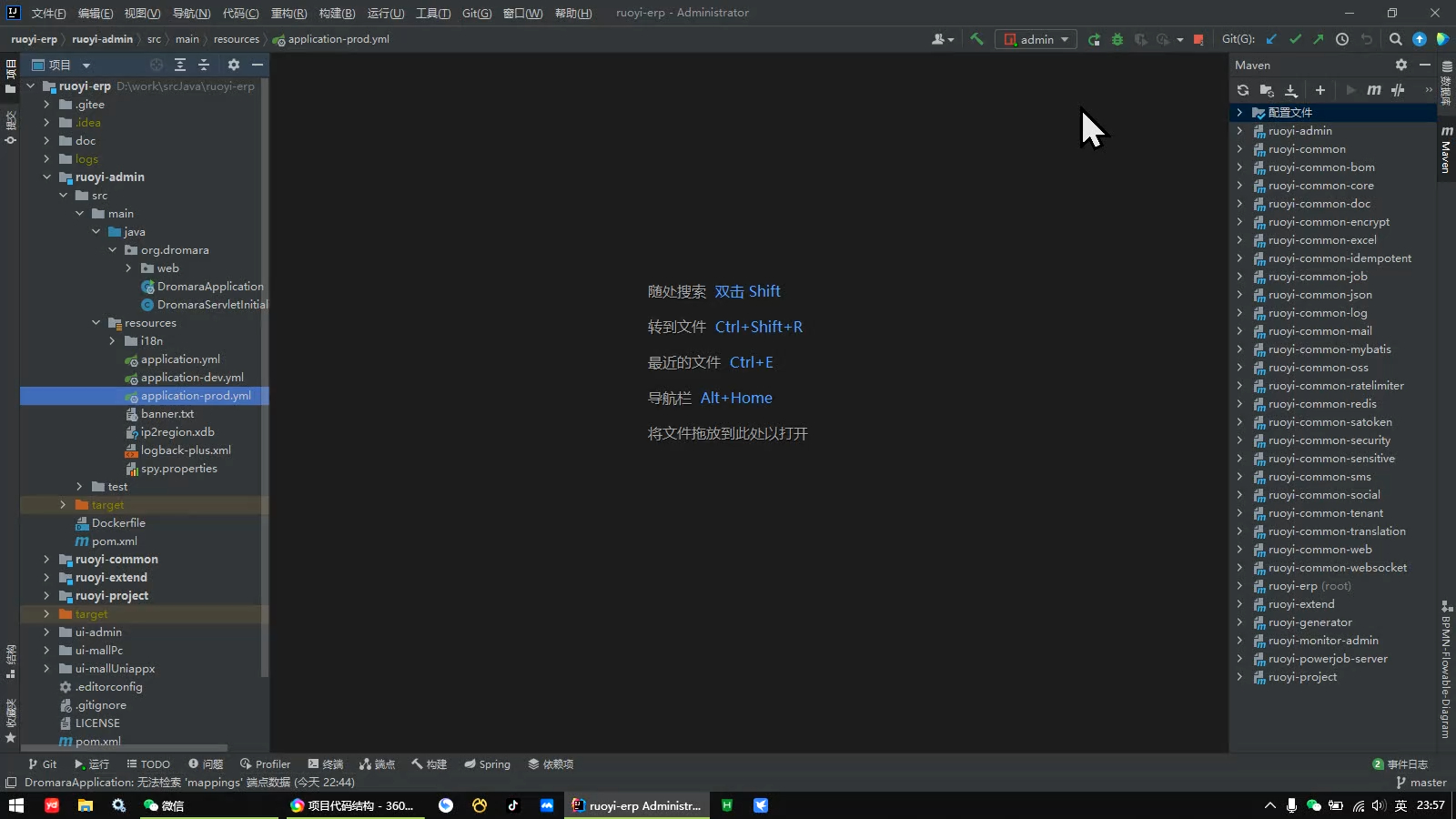1456x819 pixels.
Task: Open Git history clock icon
Action: click(1342, 39)
